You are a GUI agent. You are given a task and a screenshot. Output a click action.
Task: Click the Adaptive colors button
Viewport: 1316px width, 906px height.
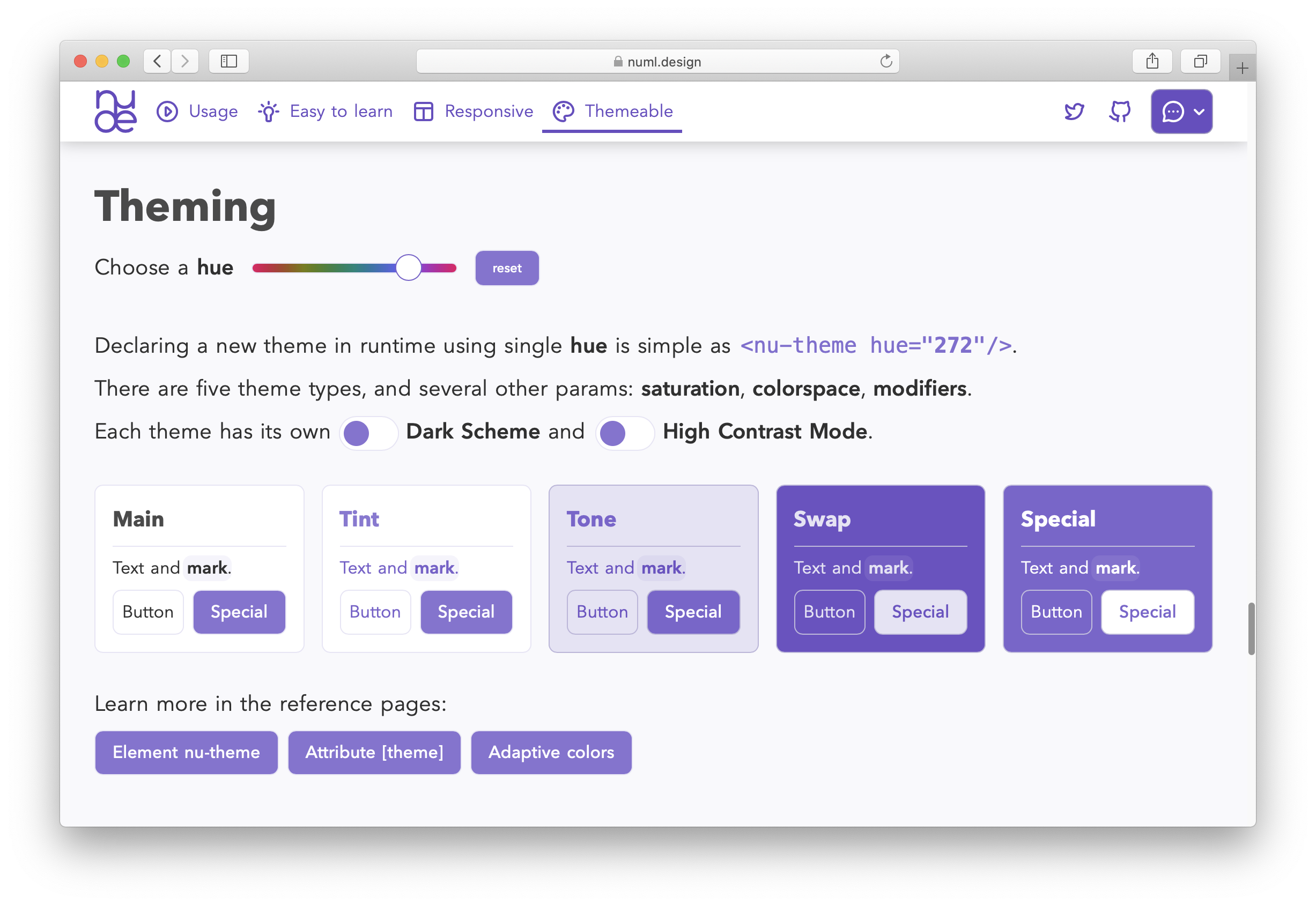[551, 752]
